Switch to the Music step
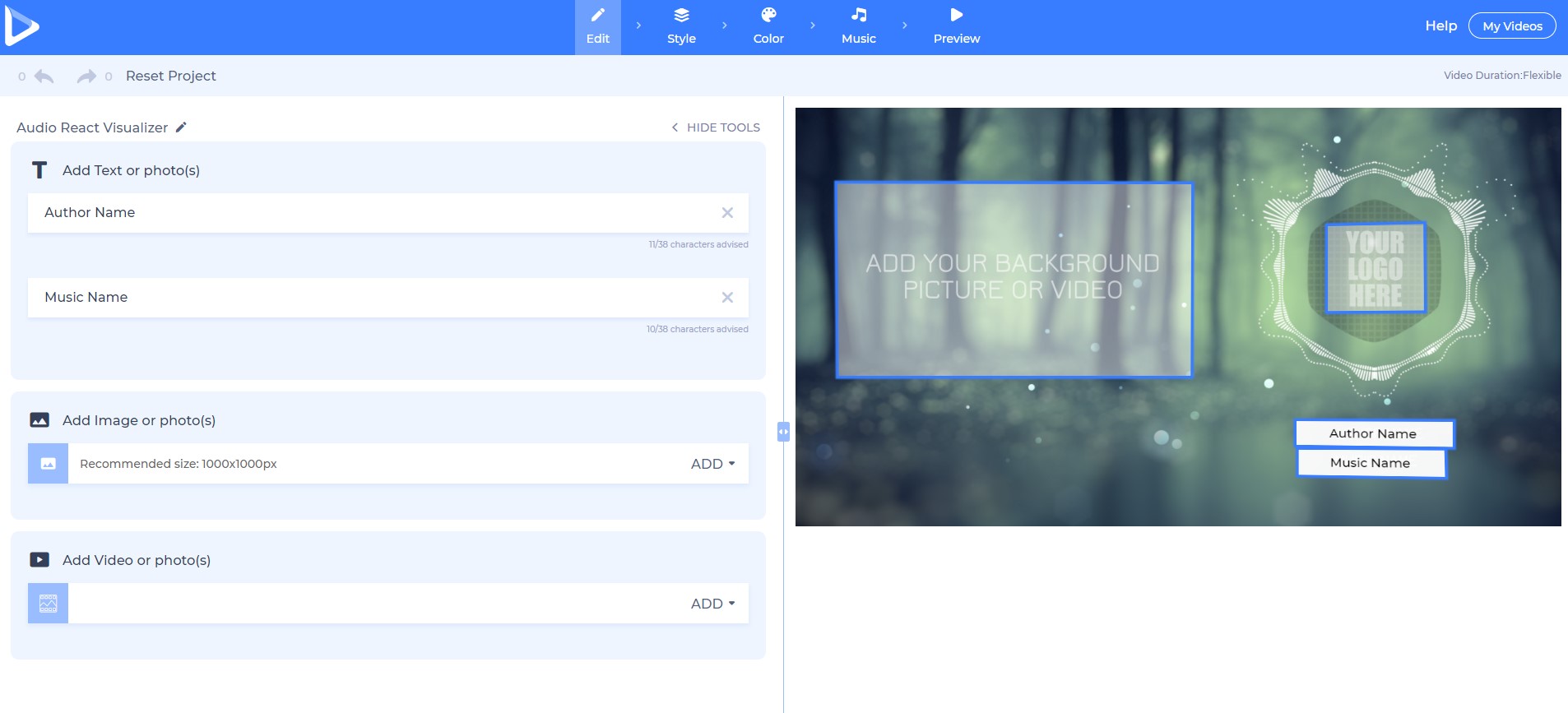Screen dimensions: 1568x713 coord(859,27)
